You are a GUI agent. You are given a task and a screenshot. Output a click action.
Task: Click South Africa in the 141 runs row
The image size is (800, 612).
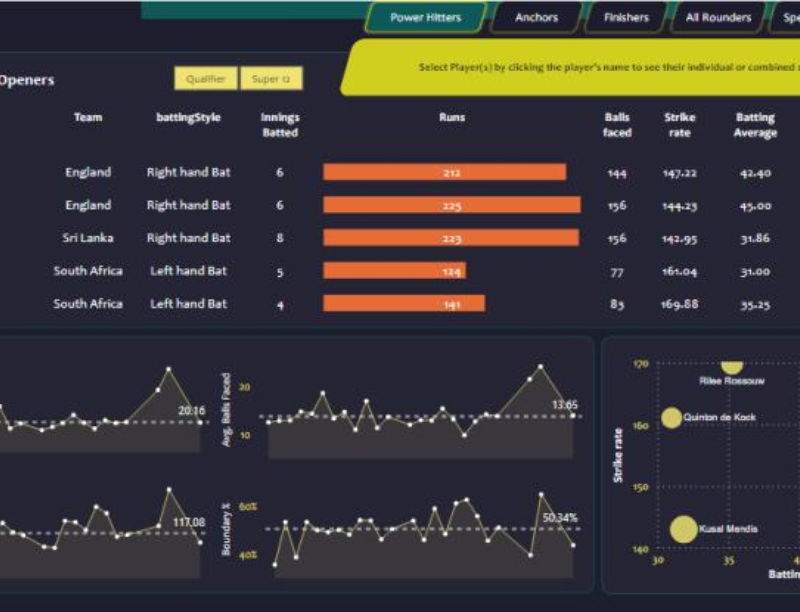pyautogui.click(x=88, y=304)
